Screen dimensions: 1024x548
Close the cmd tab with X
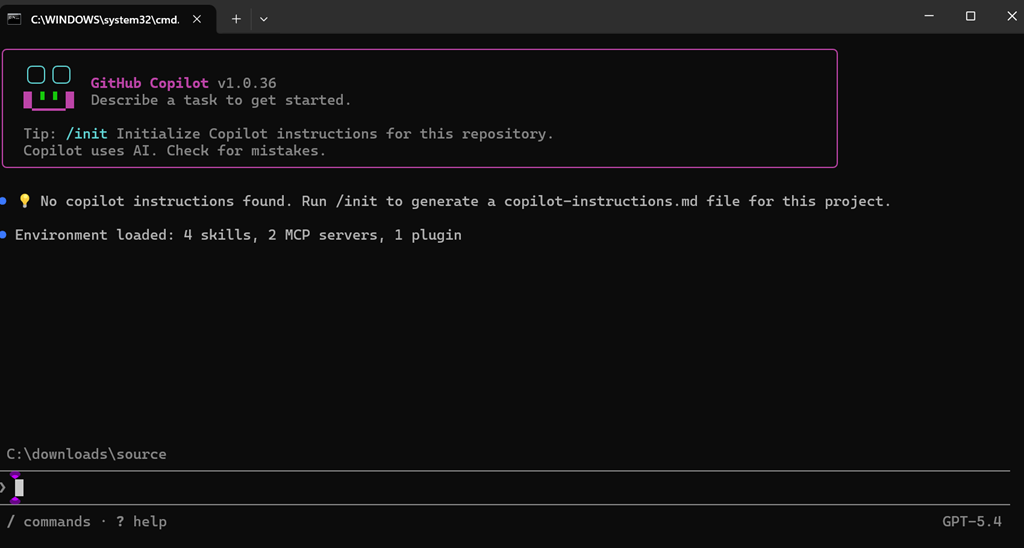197,19
